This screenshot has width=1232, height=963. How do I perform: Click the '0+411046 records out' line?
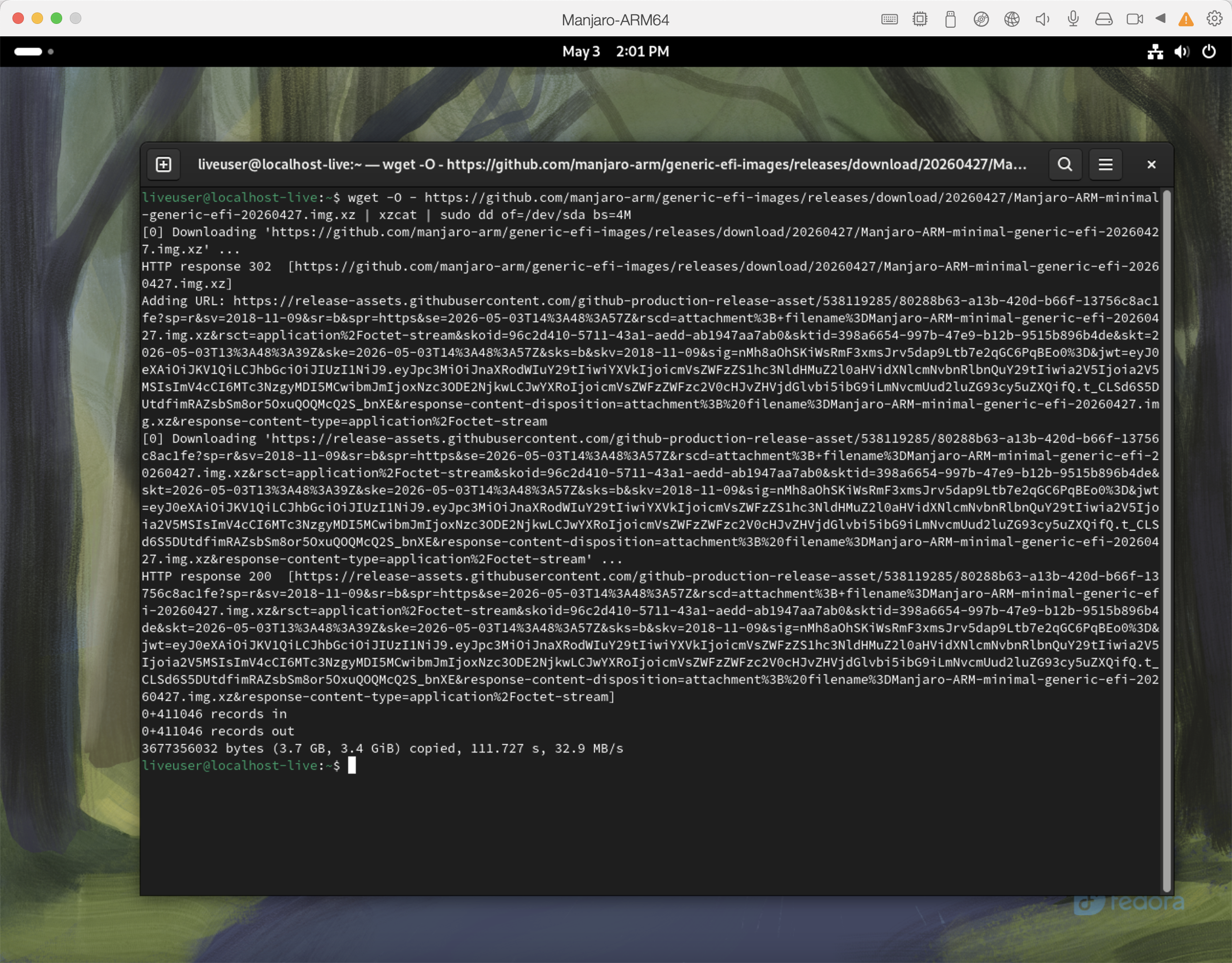218,731
